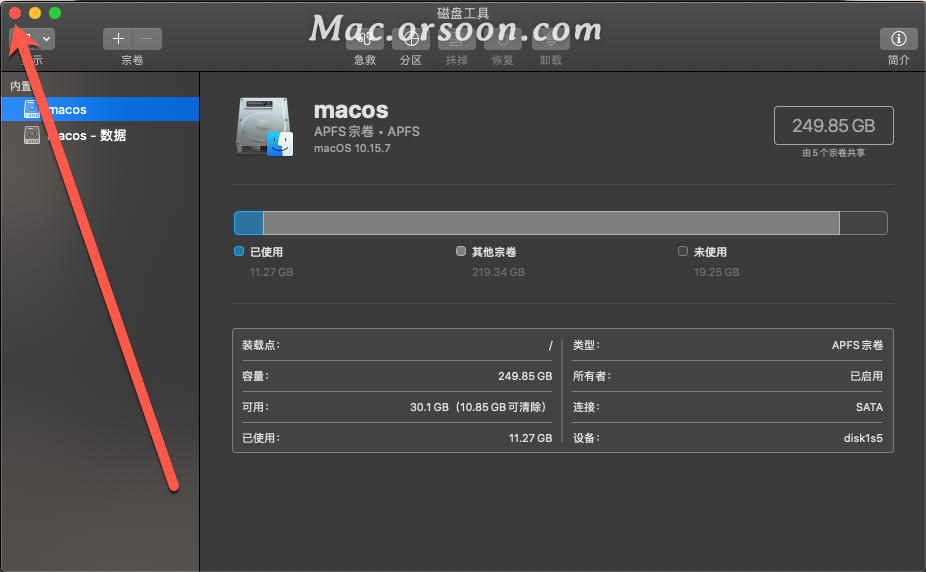Screen dimensions: 926x572
Task: Click the 连接 value 'SATA'
Action: [x=869, y=407]
